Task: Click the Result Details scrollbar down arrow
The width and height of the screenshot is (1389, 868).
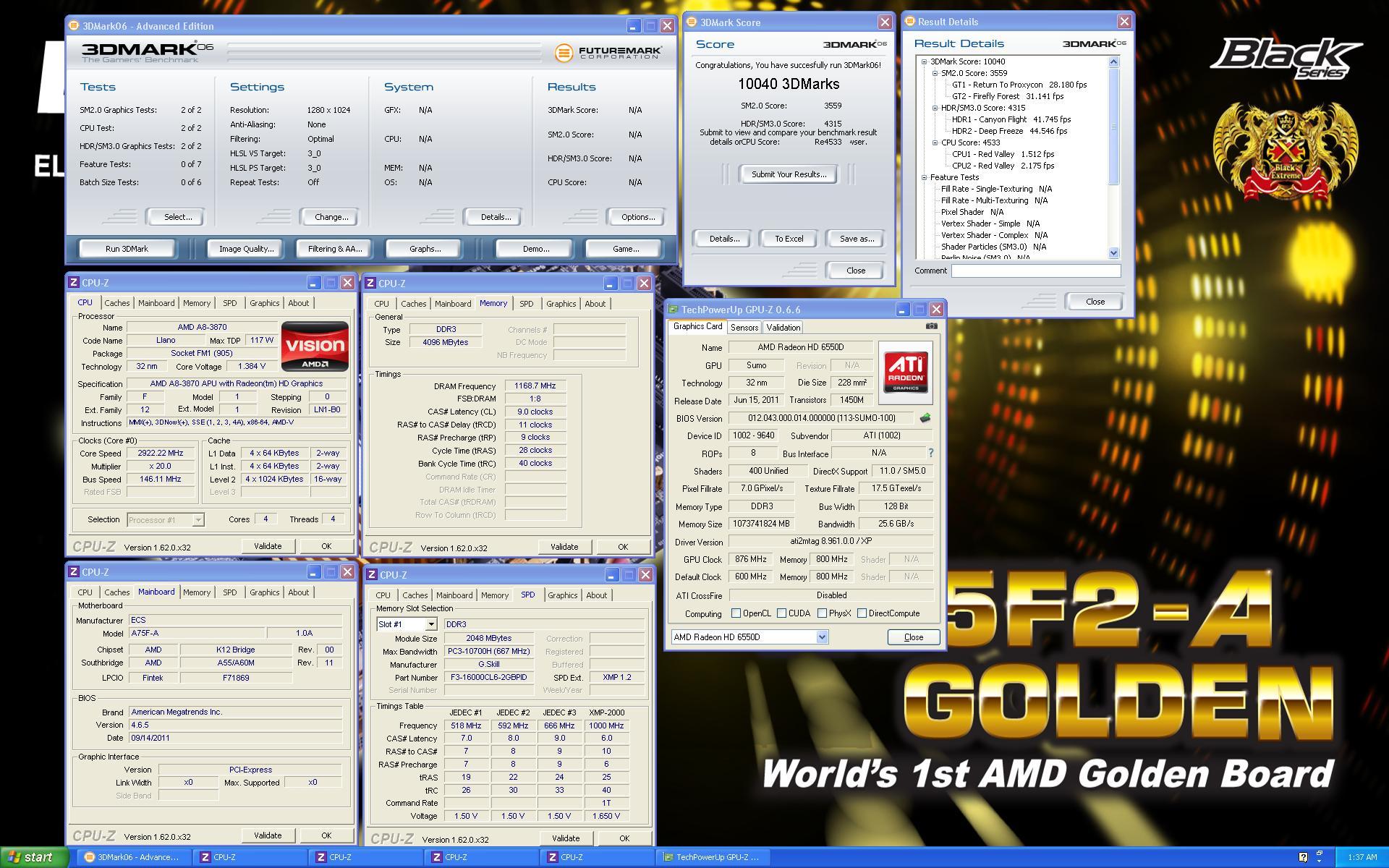Action: click(x=1113, y=252)
